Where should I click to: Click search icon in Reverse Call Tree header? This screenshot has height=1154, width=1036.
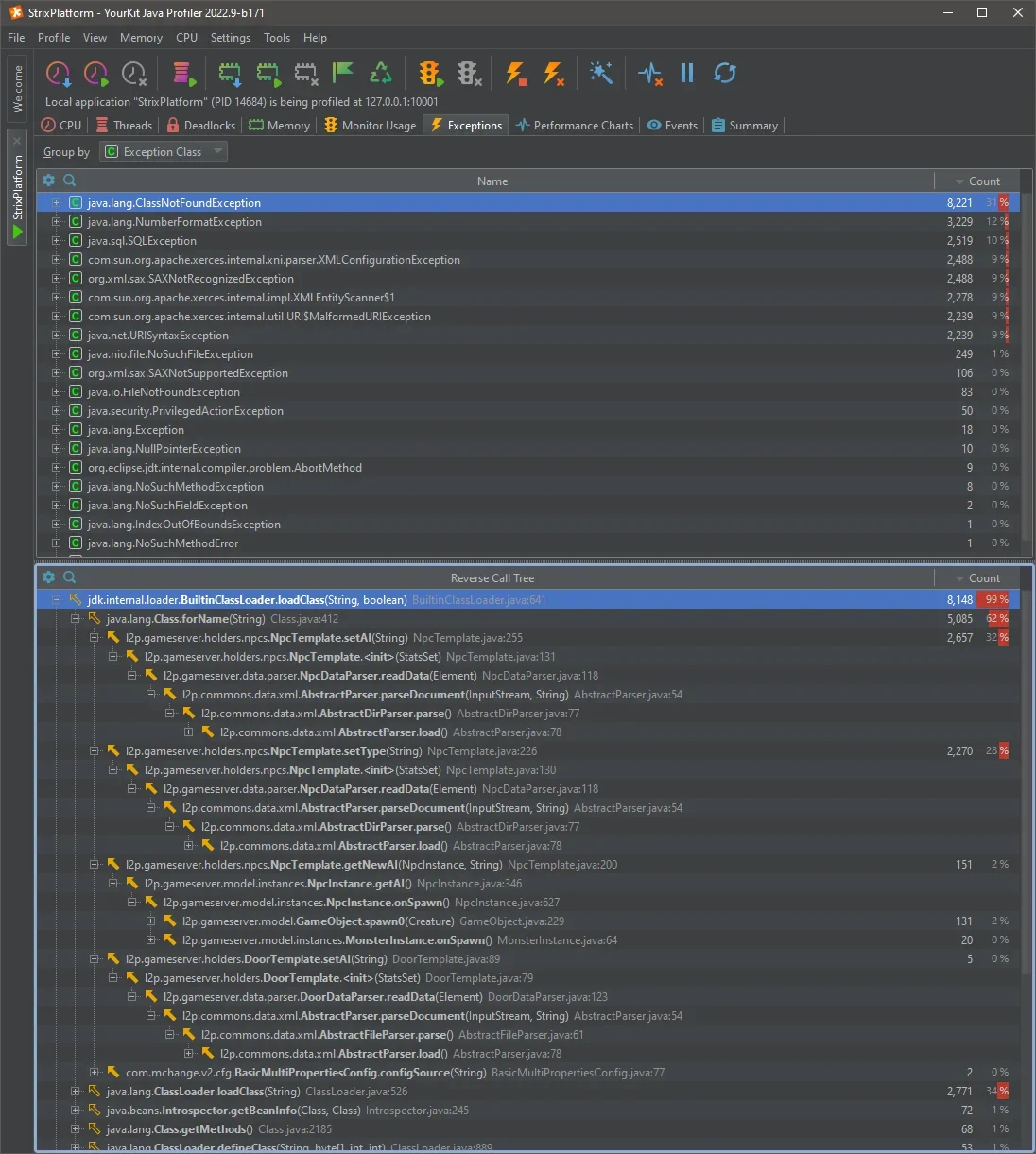[69, 577]
